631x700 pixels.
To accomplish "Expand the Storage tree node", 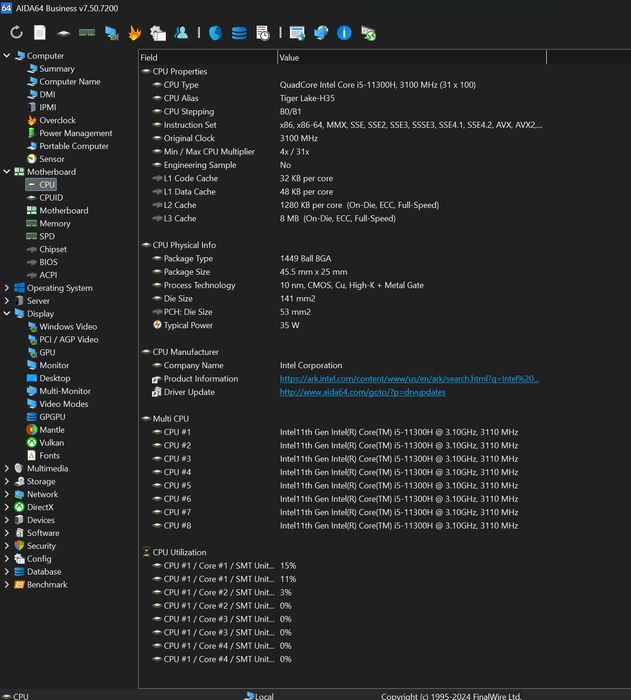I will coord(7,481).
